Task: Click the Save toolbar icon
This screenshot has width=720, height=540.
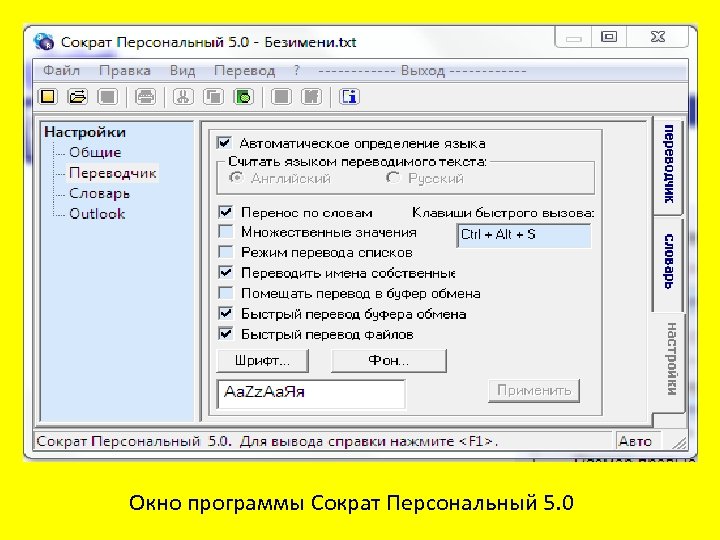Action: (x=108, y=97)
